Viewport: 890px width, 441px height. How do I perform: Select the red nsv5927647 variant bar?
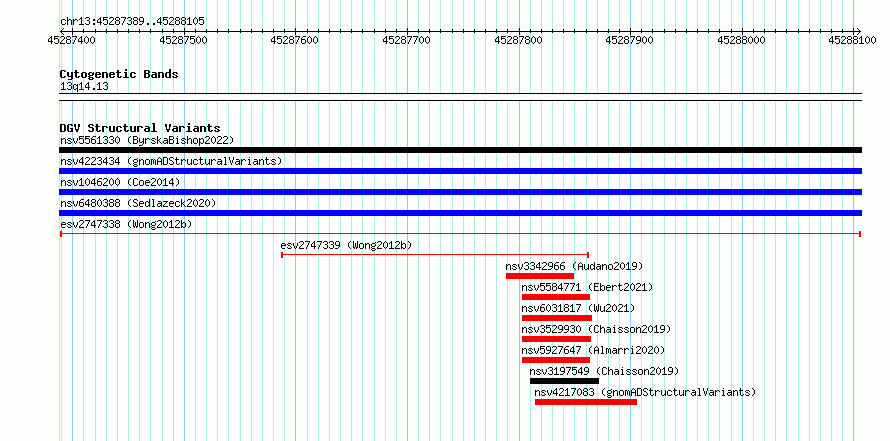point(556,360)
